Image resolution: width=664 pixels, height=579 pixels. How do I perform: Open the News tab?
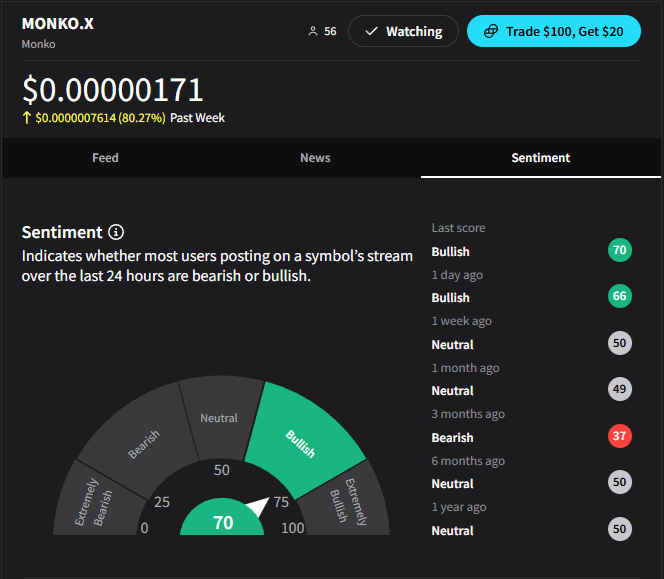(315, 158)
